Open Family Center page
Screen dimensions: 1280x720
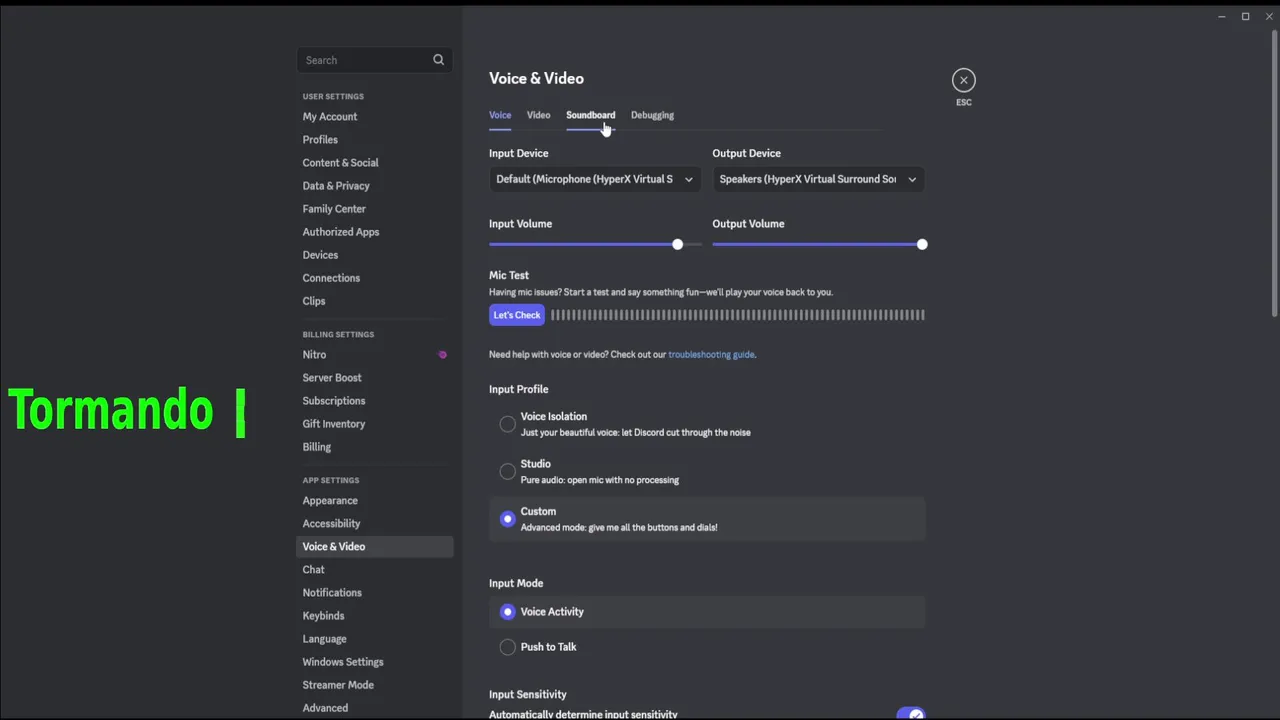tap(334, 209)
